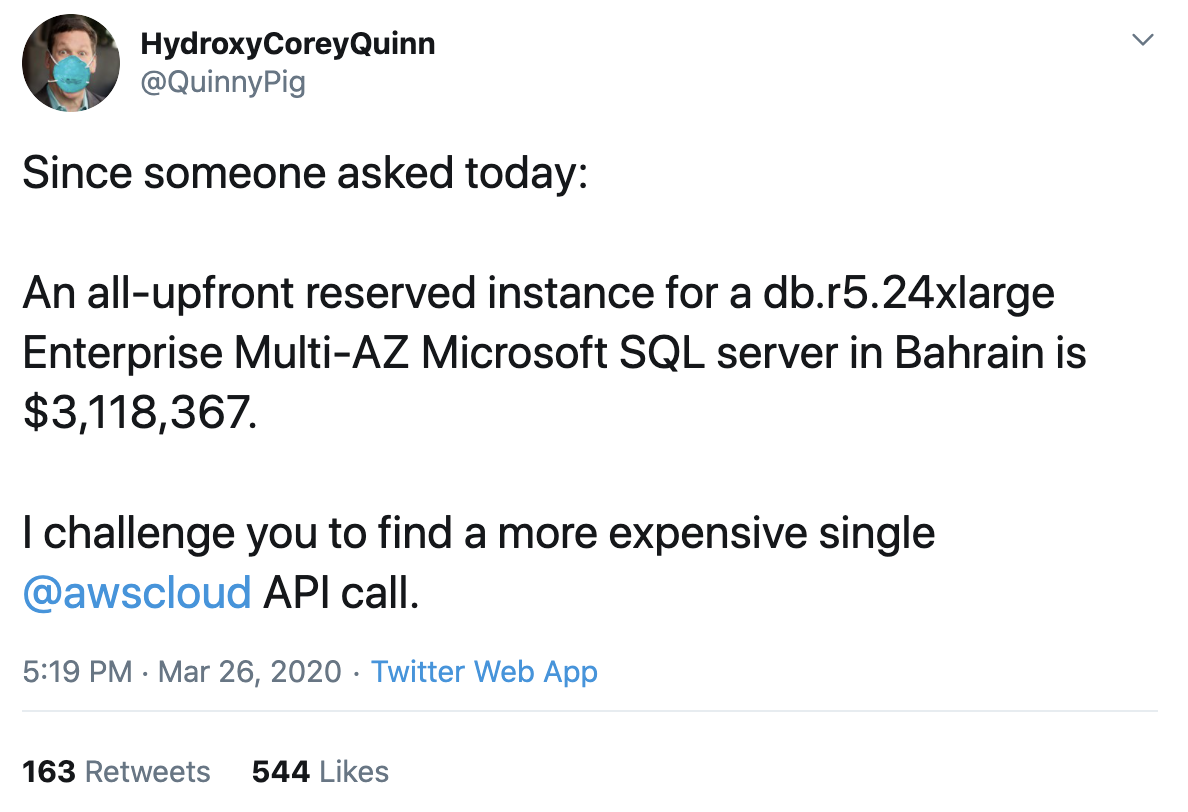Screen dimensions: 1188x812
Task: Open the Twitter Web App source link
Action: [x=484, y=672]
